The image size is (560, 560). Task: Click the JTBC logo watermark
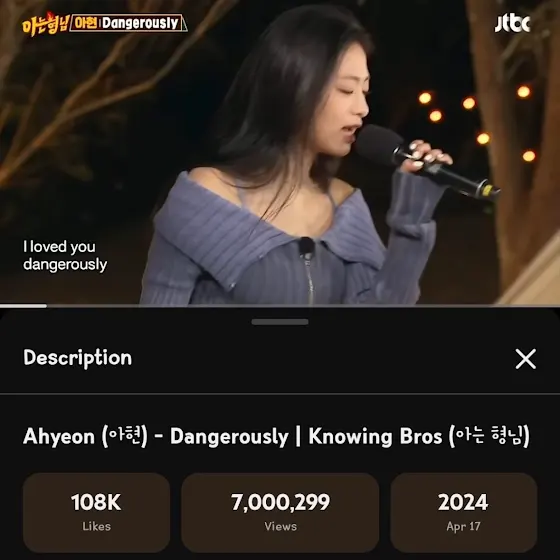pos(512,24)
